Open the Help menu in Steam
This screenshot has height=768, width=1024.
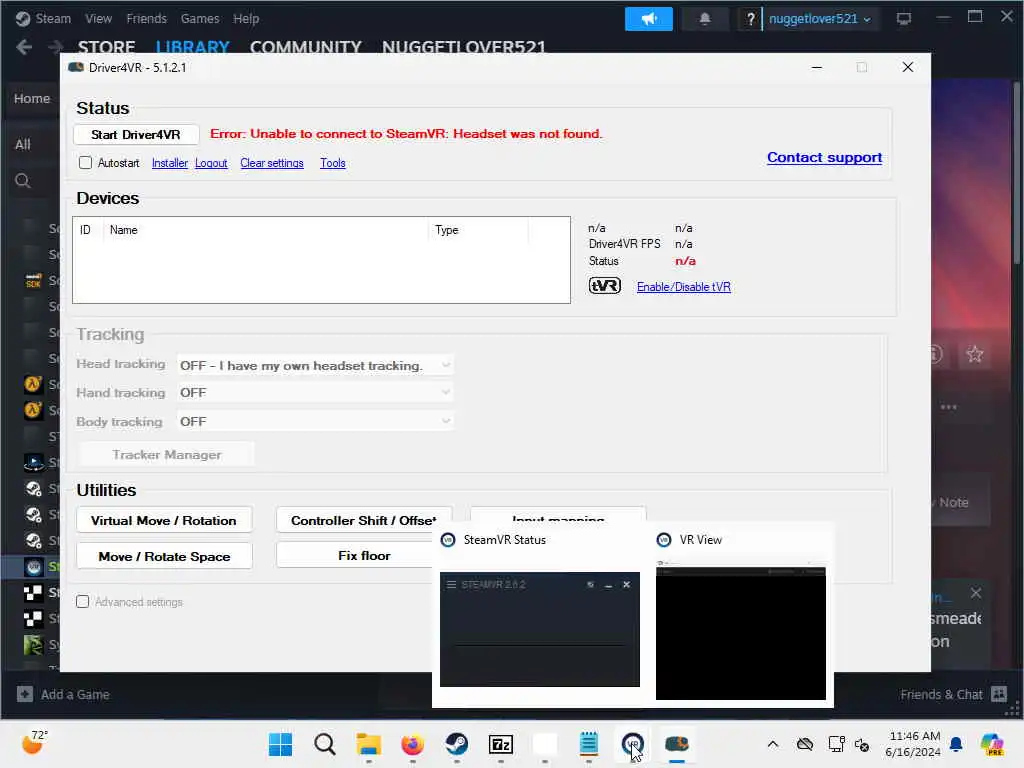click(246, 18)
